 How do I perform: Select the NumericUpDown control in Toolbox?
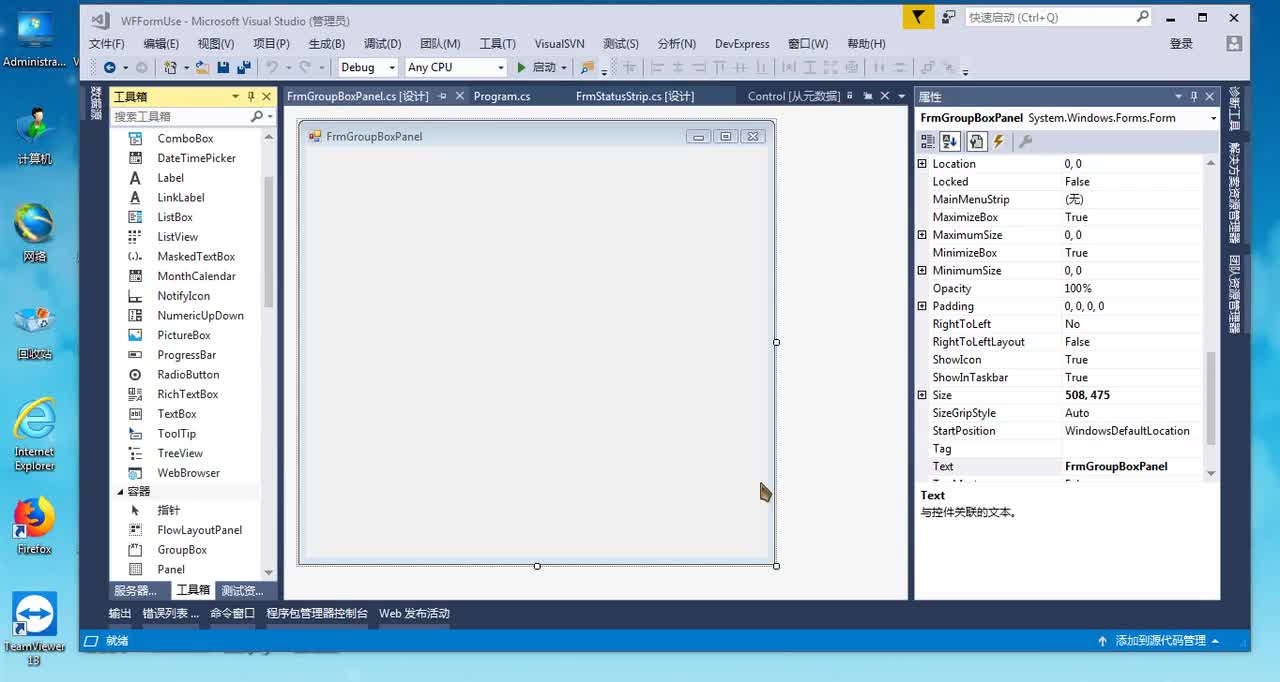(200, 315)
